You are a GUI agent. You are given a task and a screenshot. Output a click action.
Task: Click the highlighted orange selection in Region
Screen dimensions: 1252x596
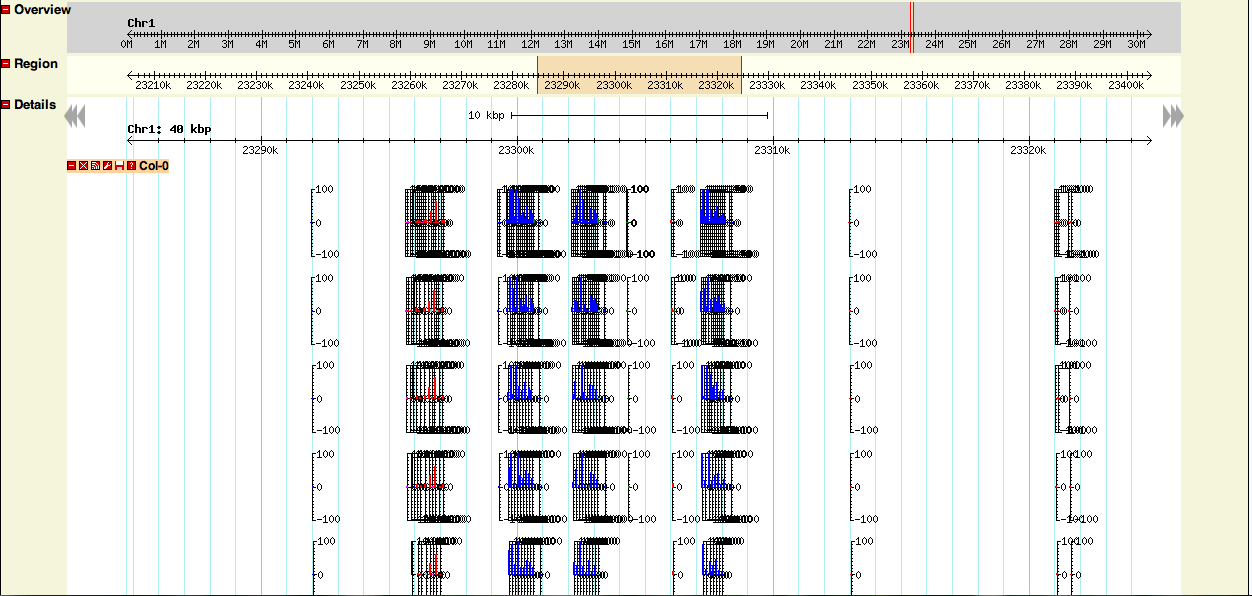click(639, 75)
